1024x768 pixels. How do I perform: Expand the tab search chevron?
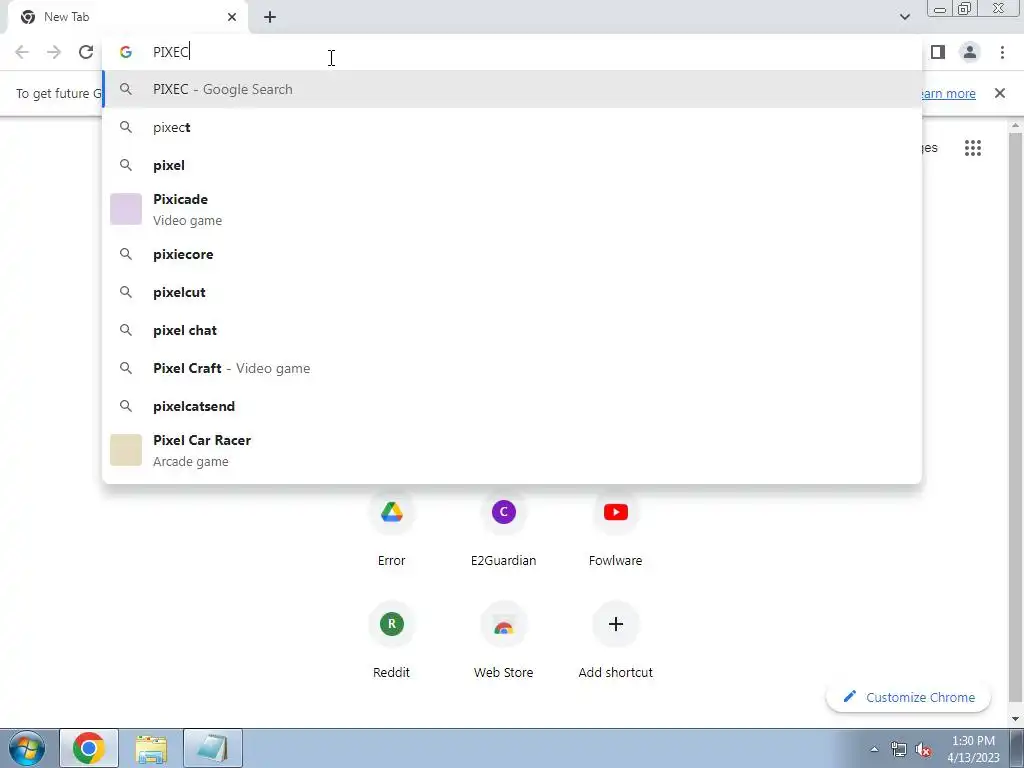[904, 17]
